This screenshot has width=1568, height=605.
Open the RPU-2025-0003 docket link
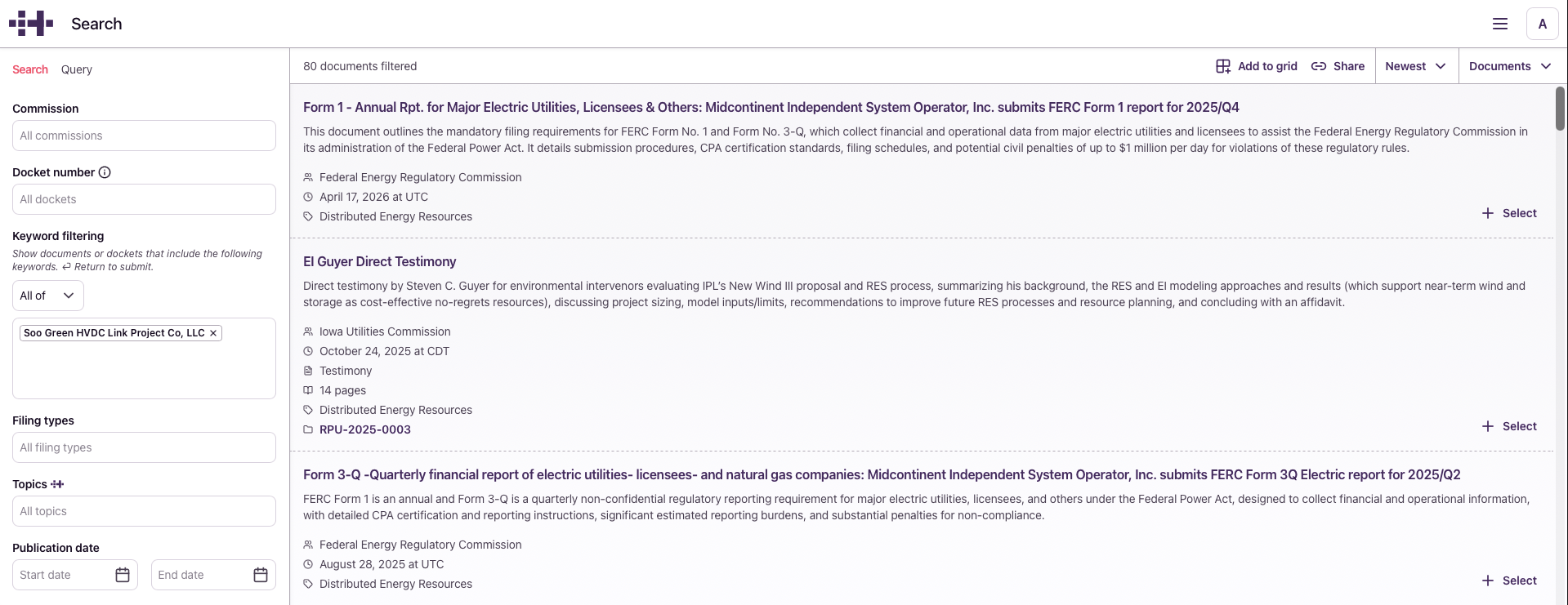click(365, 429)
